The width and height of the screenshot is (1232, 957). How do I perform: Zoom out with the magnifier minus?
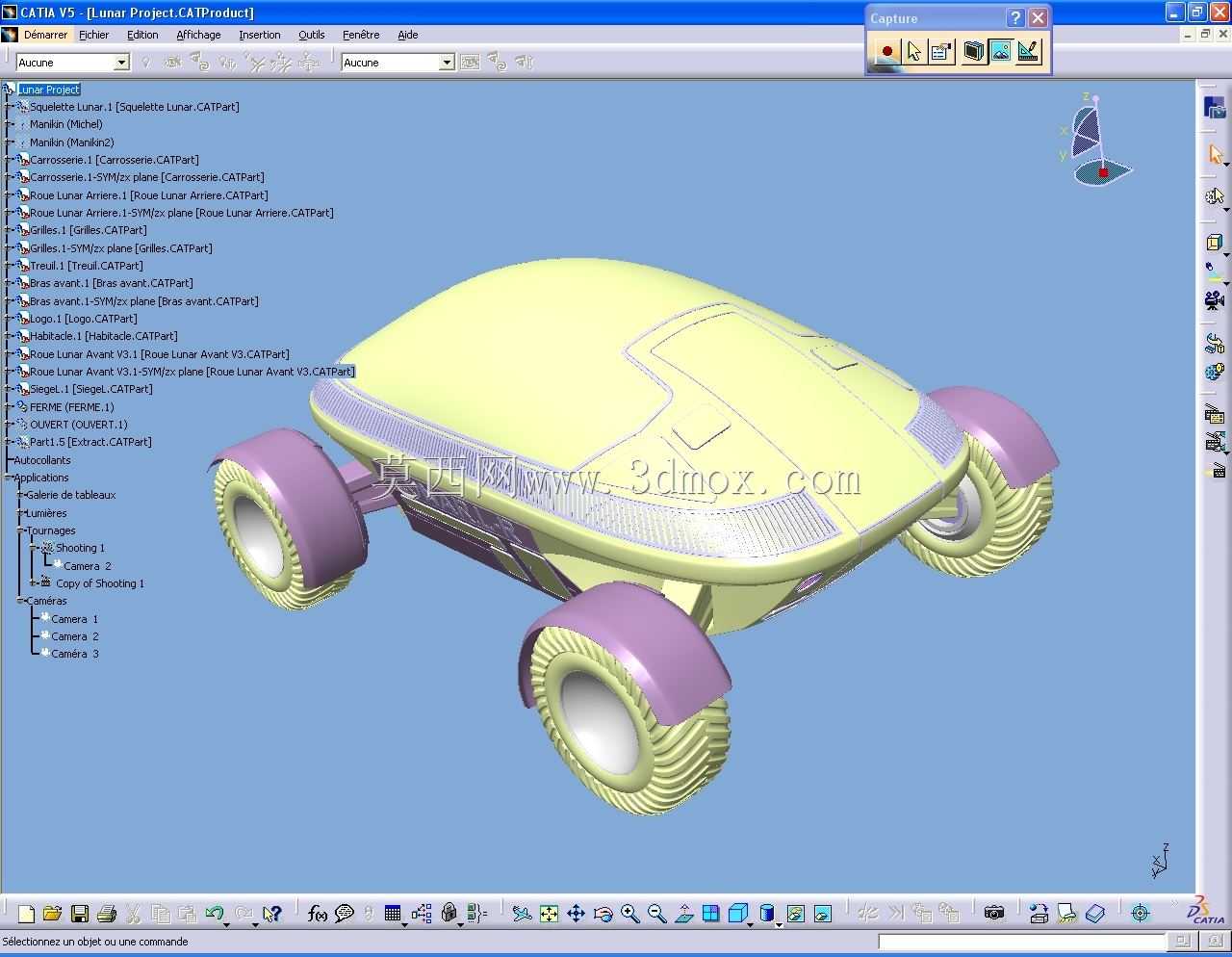(x=656, y=914)
